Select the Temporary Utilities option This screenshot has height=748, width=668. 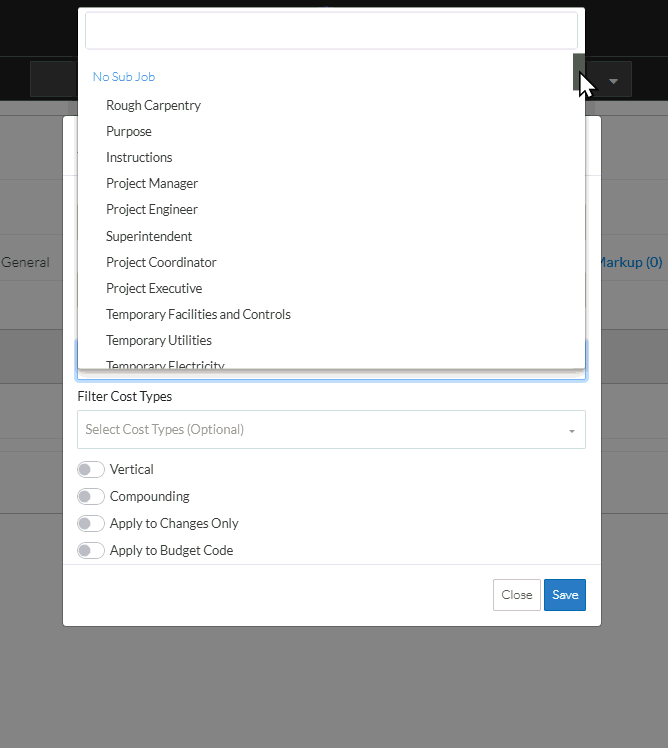pos(159,340)
